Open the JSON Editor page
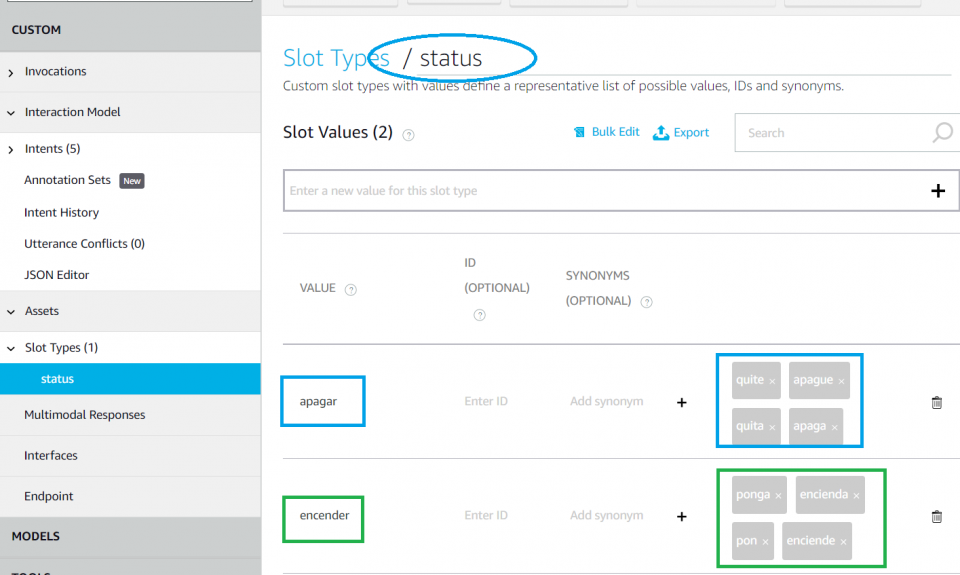This screenshot has width=960, height=575. tap(57, 275)
